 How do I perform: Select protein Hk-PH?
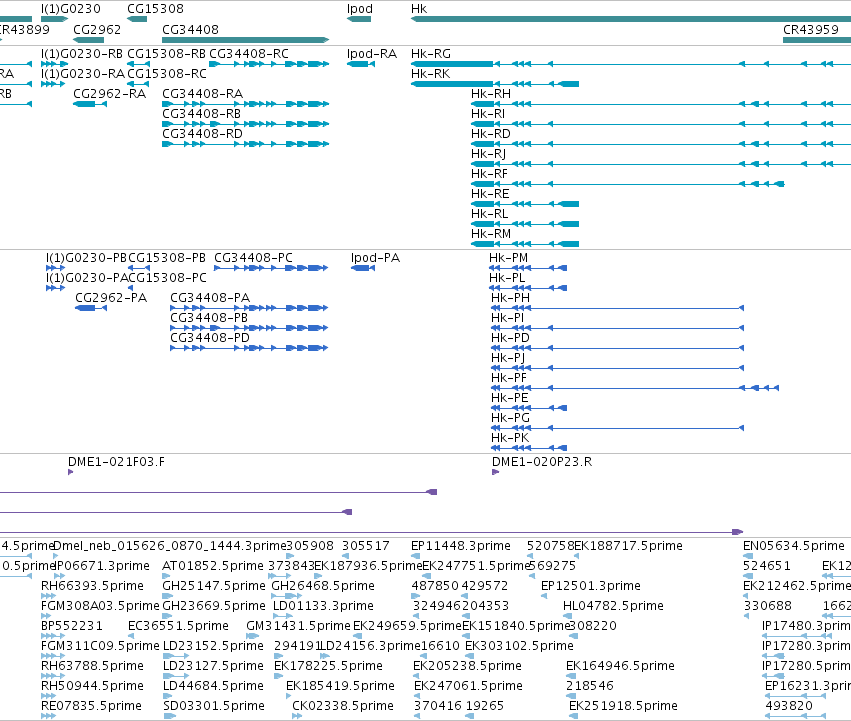tap(510, 298)
